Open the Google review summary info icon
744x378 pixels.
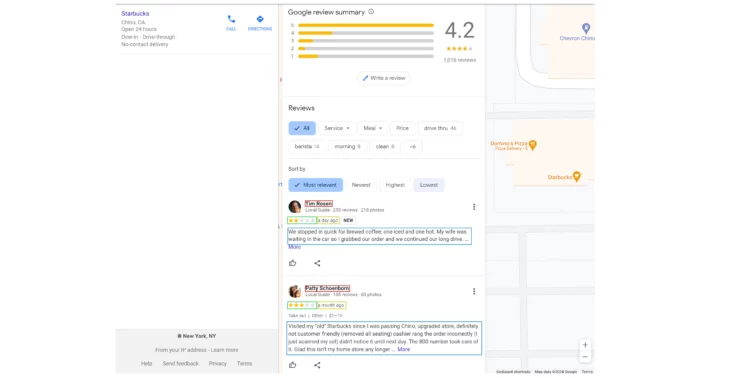point(371,12)
